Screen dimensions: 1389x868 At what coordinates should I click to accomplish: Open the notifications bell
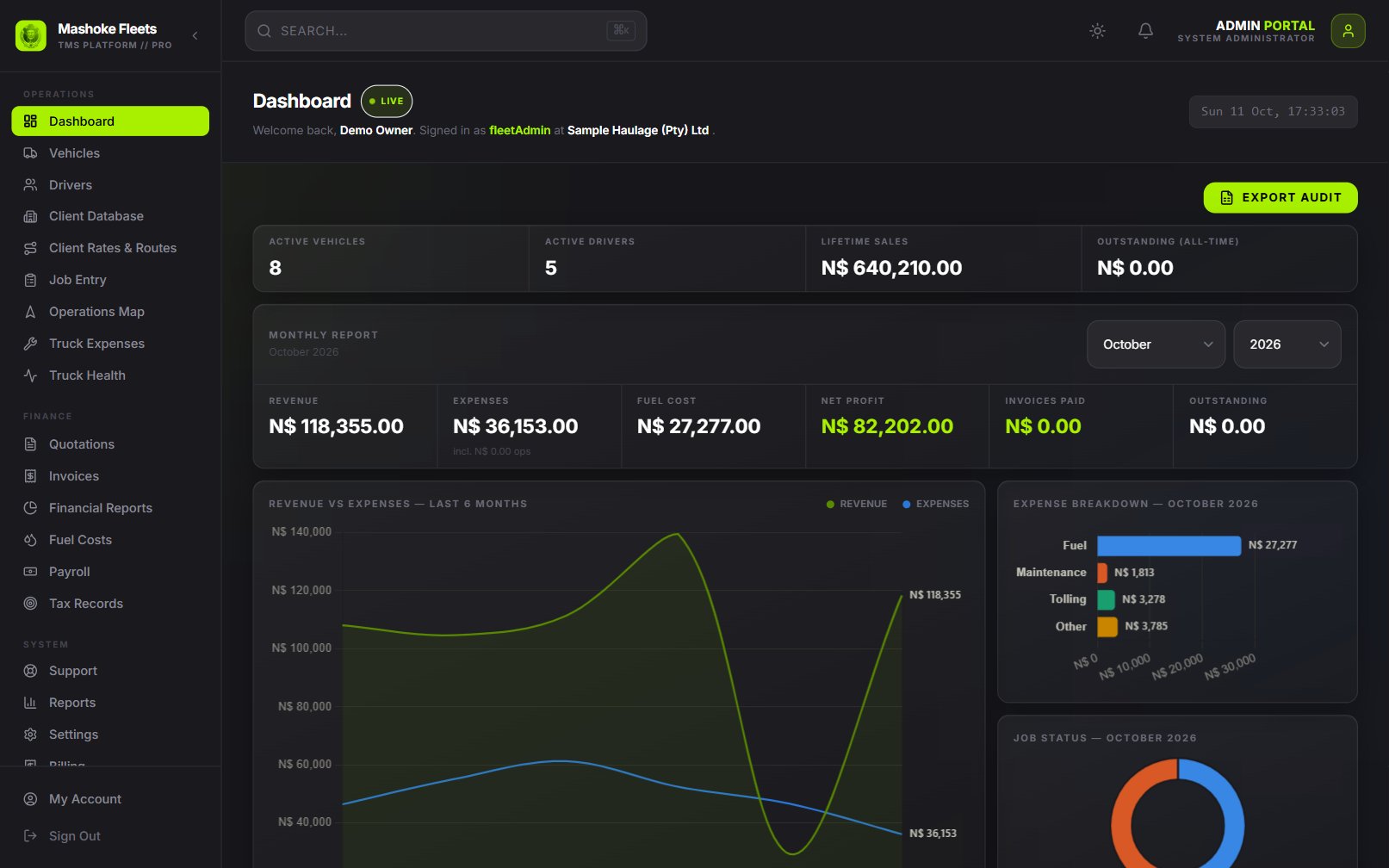pos(1145,31)
